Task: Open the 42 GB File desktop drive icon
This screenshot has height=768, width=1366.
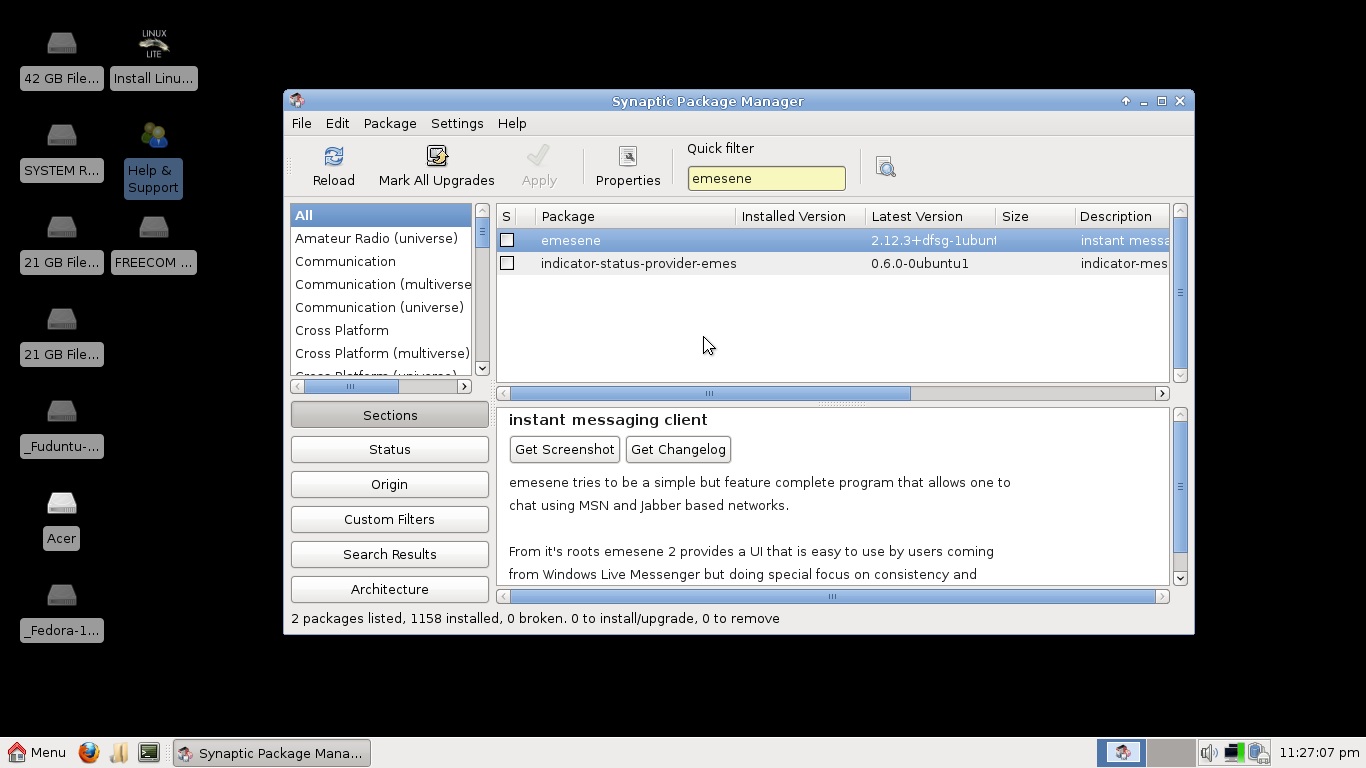Action: pyautogui.click(x=61, y=42)
